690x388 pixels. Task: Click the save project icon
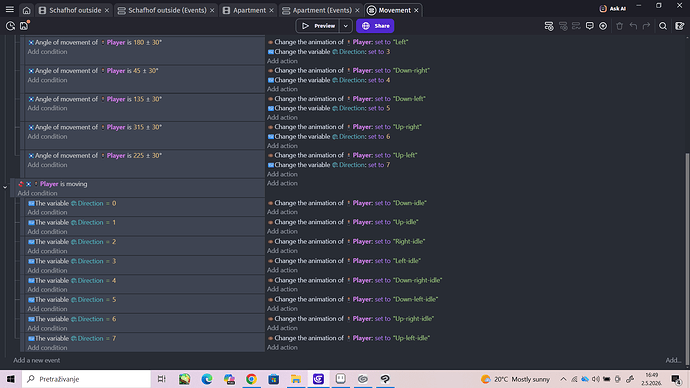pos(24,26)
